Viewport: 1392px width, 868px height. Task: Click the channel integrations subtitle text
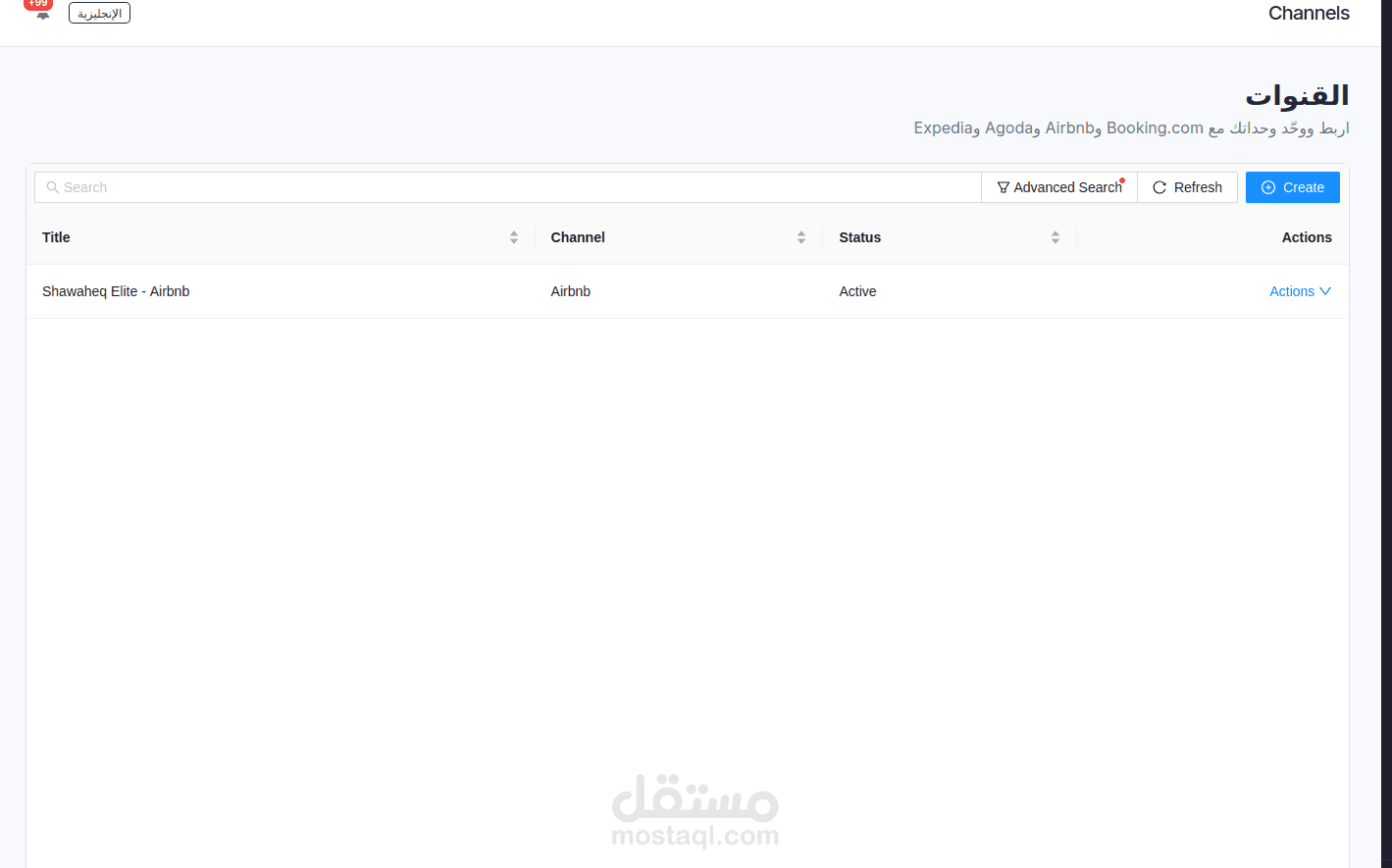[x=1131, y=128]
